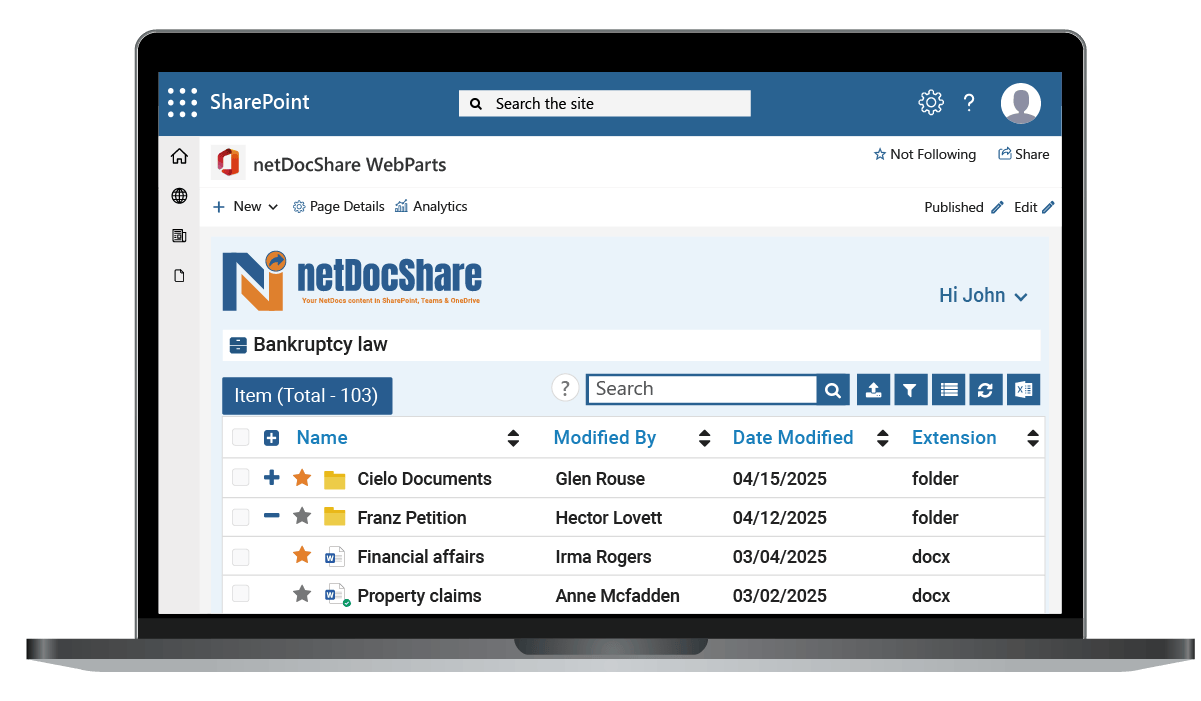Click the upload document icon
1201x701 pixels.
(x=873, y=390)
